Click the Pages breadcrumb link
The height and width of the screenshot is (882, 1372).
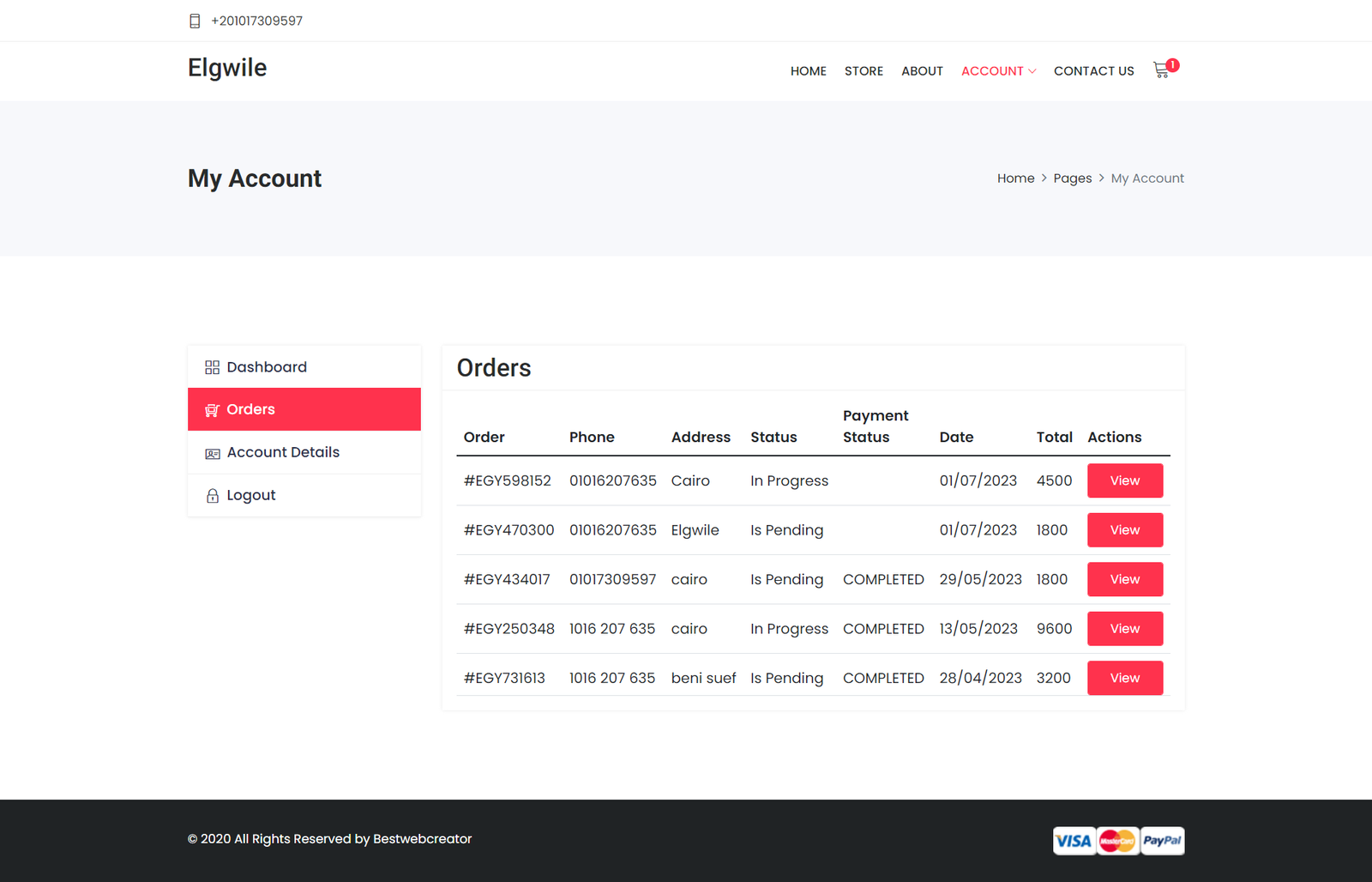pyautogui.click(x=1072, y=178)
